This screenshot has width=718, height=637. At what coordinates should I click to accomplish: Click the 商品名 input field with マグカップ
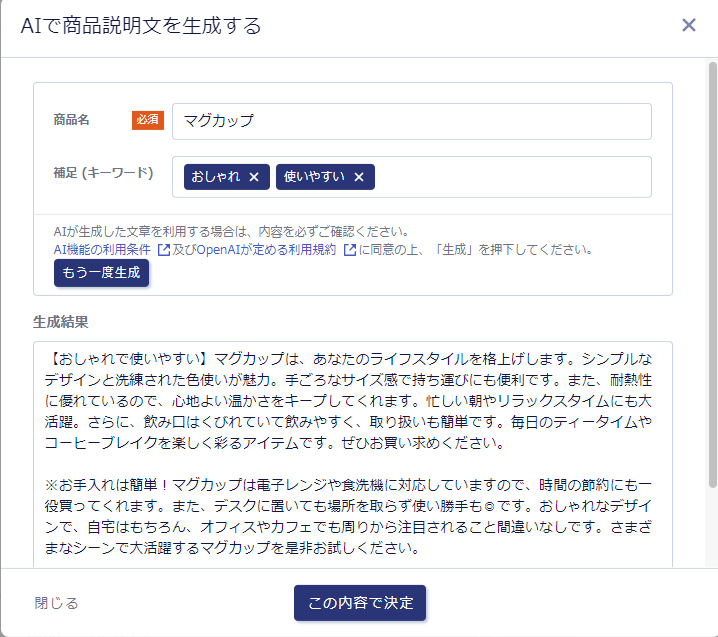click(412, 121)
